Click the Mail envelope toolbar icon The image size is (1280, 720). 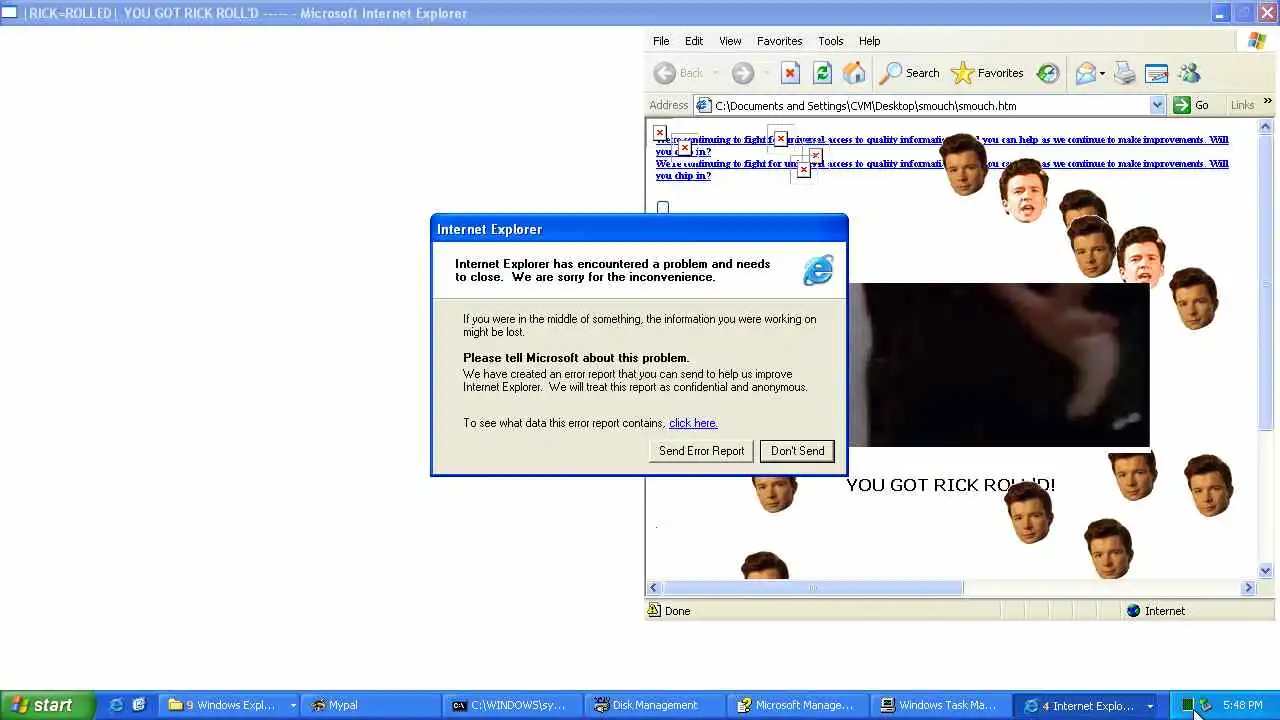tap(1085, 73)
